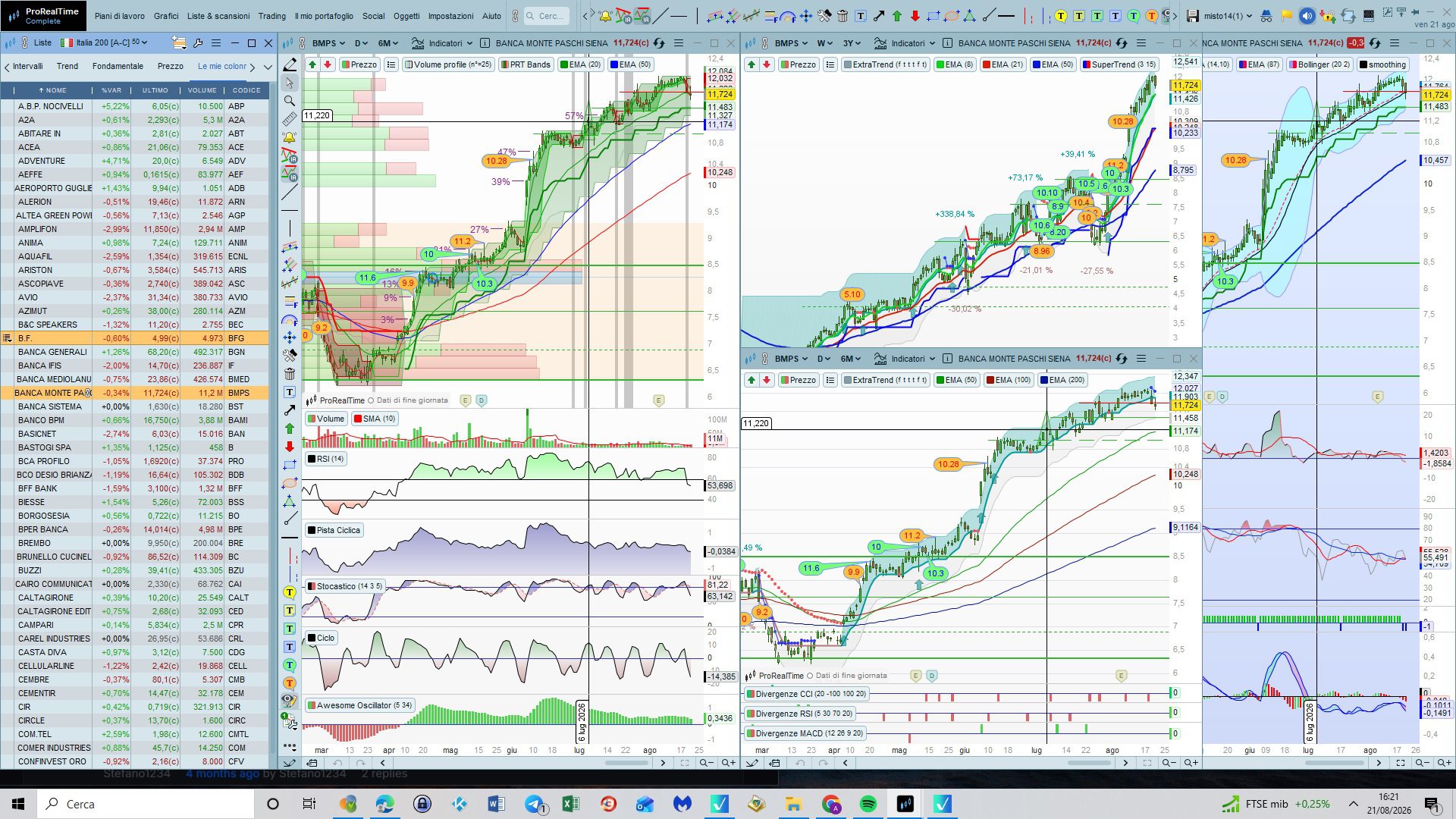Click the Volume profile indicator chip
Image resolution: width=1456 pixels, height=819 pixels.
click(447, 64)
